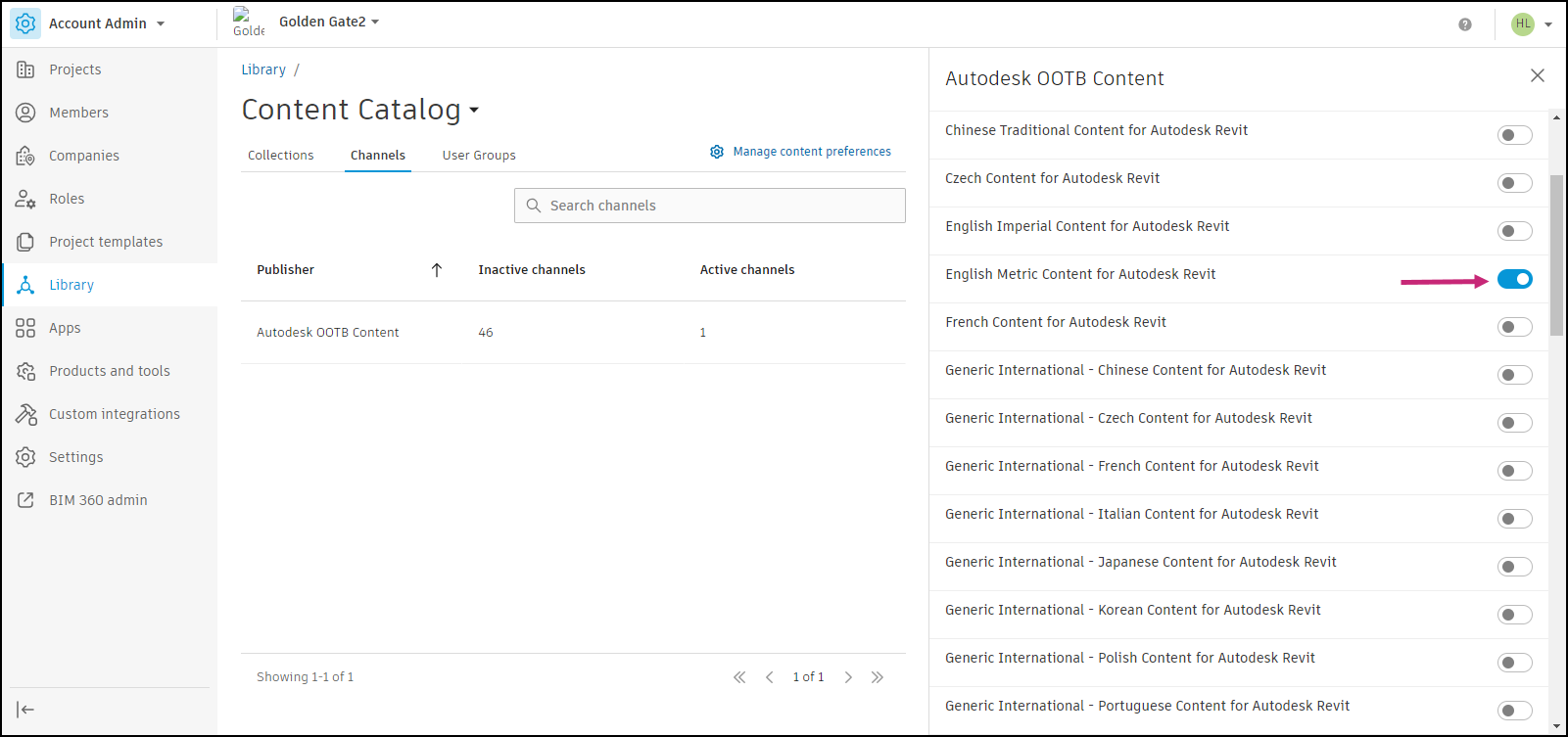Collapse the left sidebar navigation
This screenshot has height=737, width=1568.
25,710
